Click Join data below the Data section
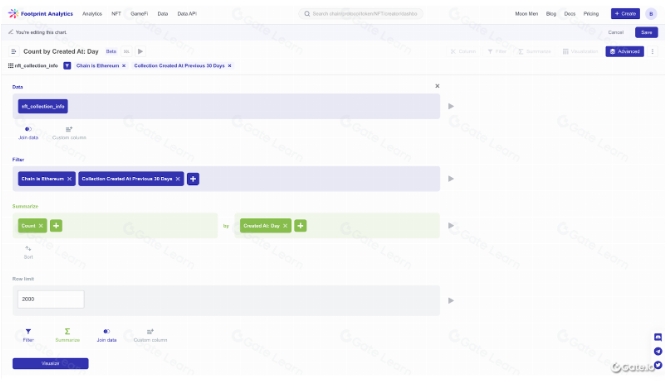Image resolution: width=672 pixels, height=382 pixels. (28, 133)
